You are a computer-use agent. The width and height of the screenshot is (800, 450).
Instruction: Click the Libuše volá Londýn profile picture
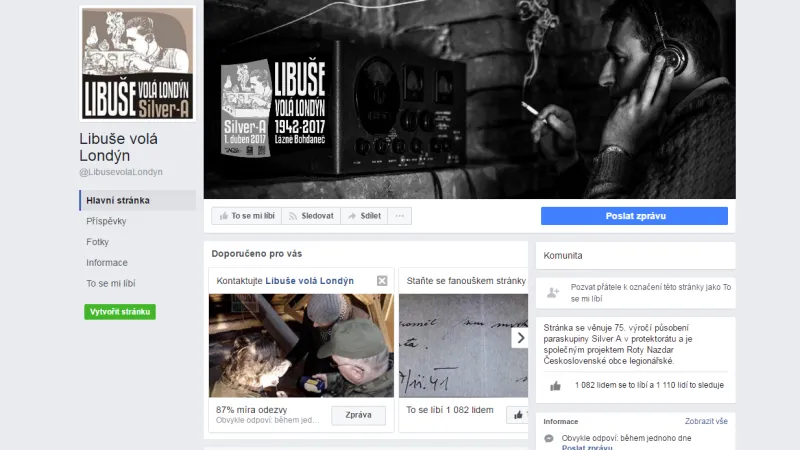click(x=137, y=64)
